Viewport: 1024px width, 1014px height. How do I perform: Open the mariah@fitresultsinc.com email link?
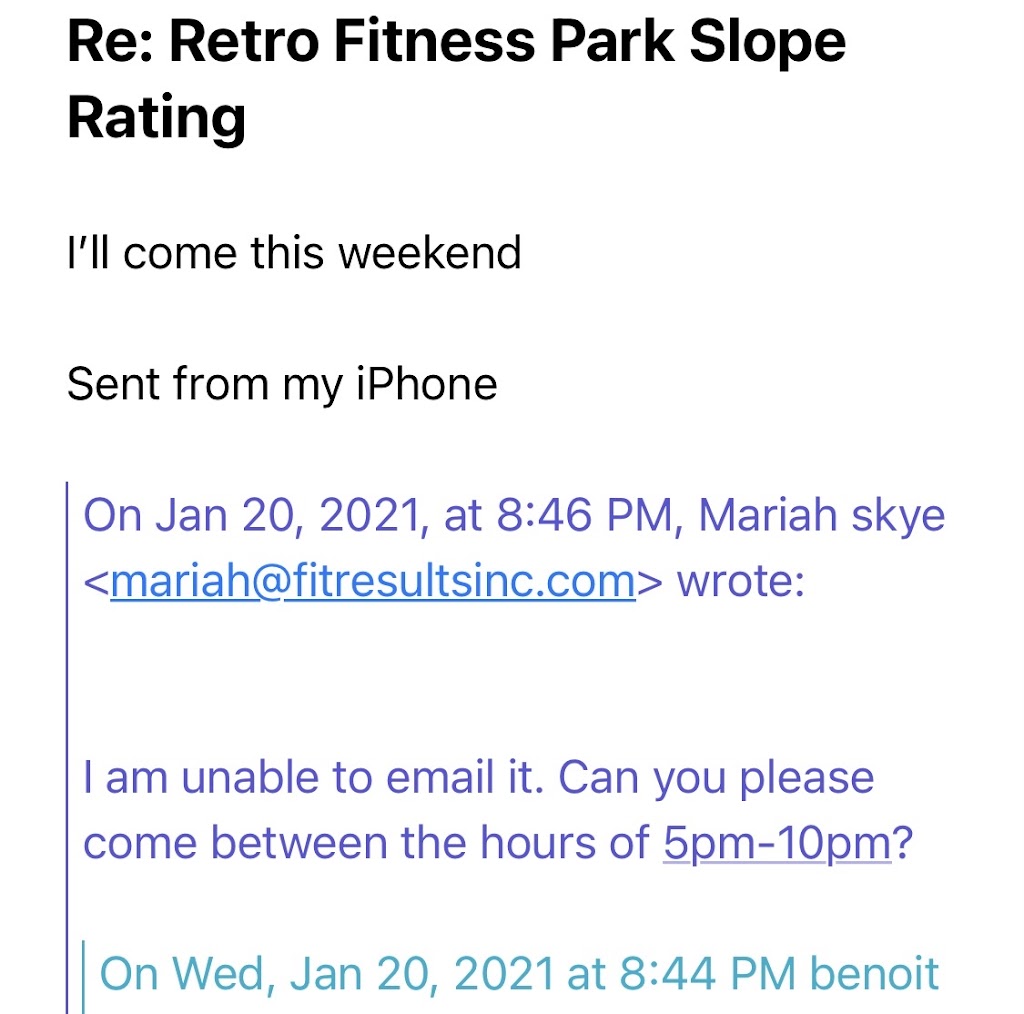click(372, 582)
